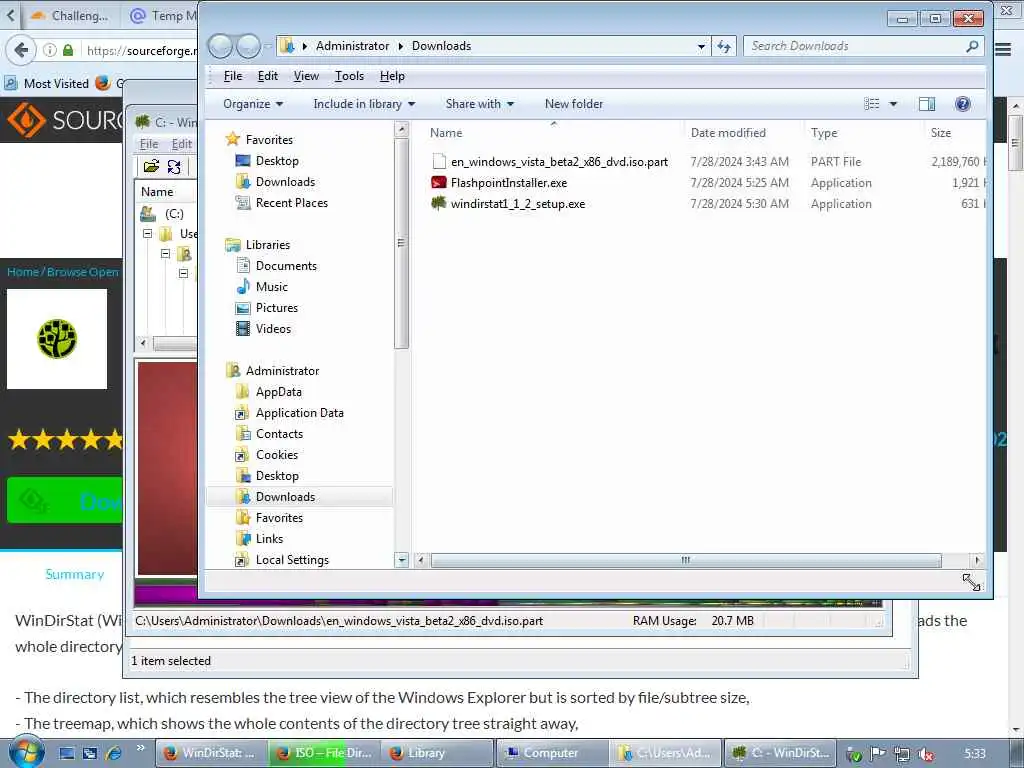
Task: Click the Downloads breadcrumb in address bar
Action: tap(441, 46)
